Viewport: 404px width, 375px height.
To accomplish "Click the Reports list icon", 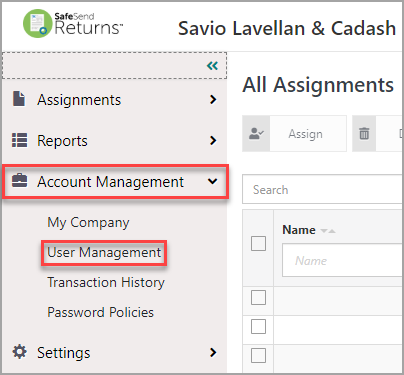I will 20,140.
